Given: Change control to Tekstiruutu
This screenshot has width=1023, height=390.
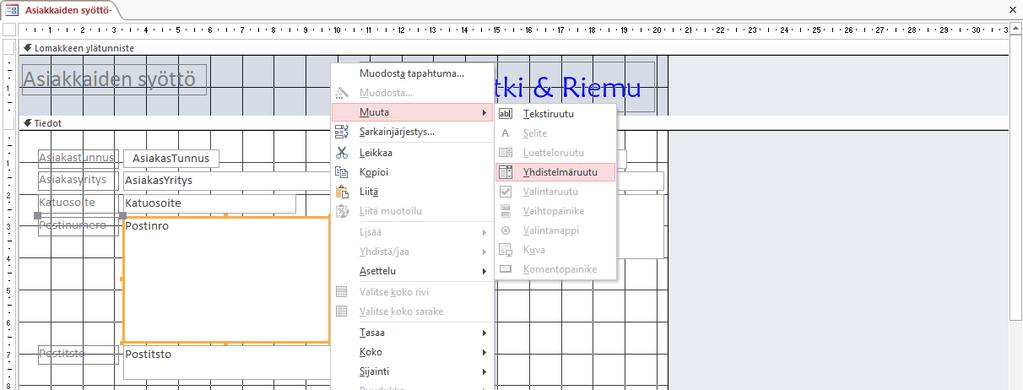Looking at the screenshot, I should pos(555,114).
